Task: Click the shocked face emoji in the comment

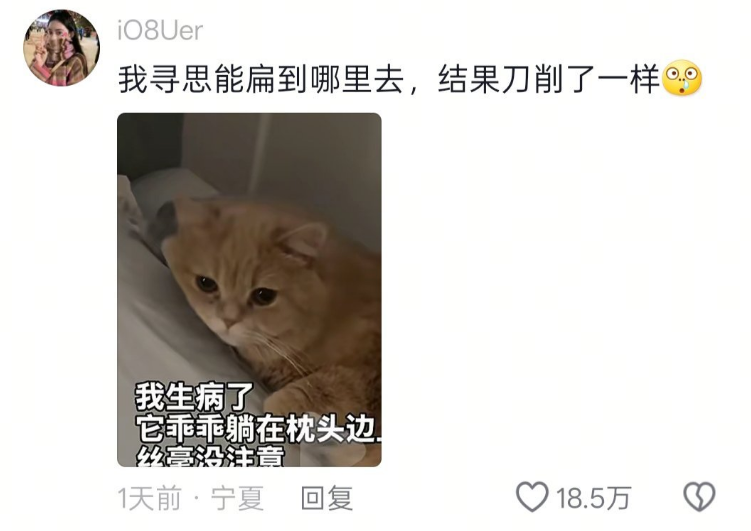Action: pyautogui.click(x=682, y=78)
